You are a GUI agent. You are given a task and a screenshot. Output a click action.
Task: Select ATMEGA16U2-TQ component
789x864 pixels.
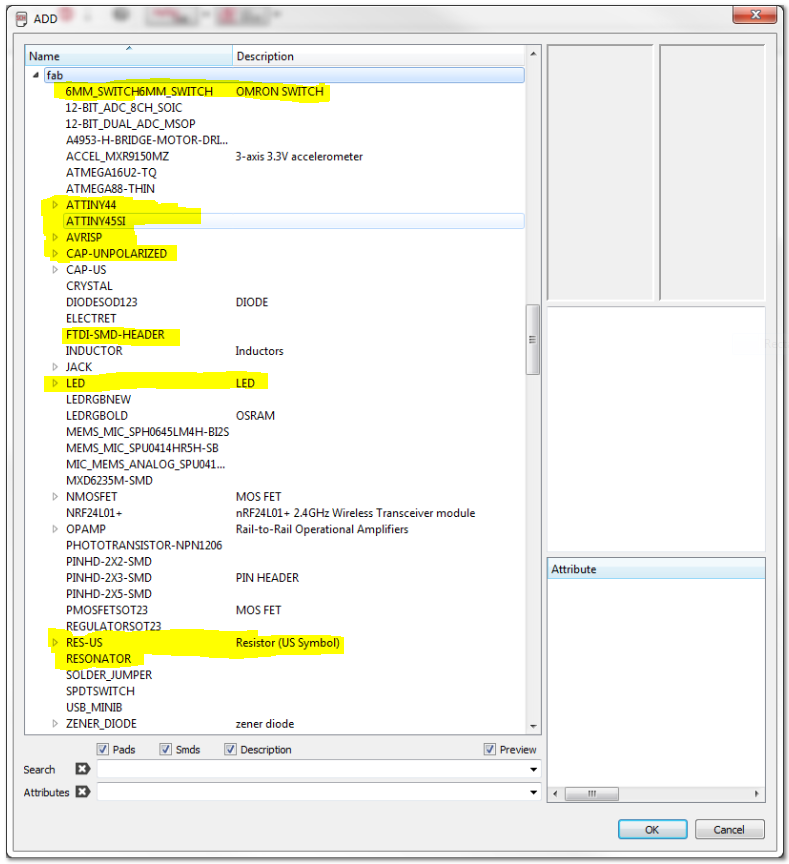pos(111,172)
